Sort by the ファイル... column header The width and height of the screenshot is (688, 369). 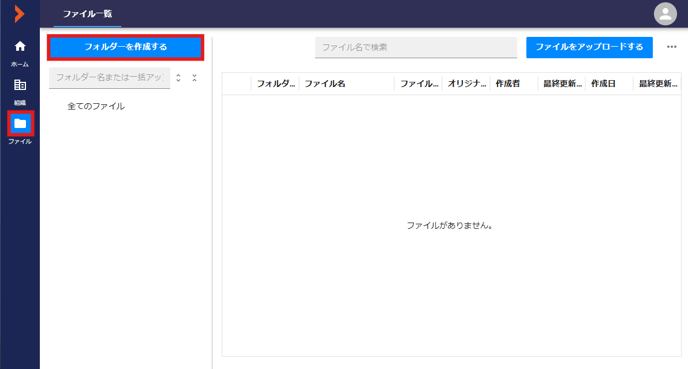coord(419,84)
